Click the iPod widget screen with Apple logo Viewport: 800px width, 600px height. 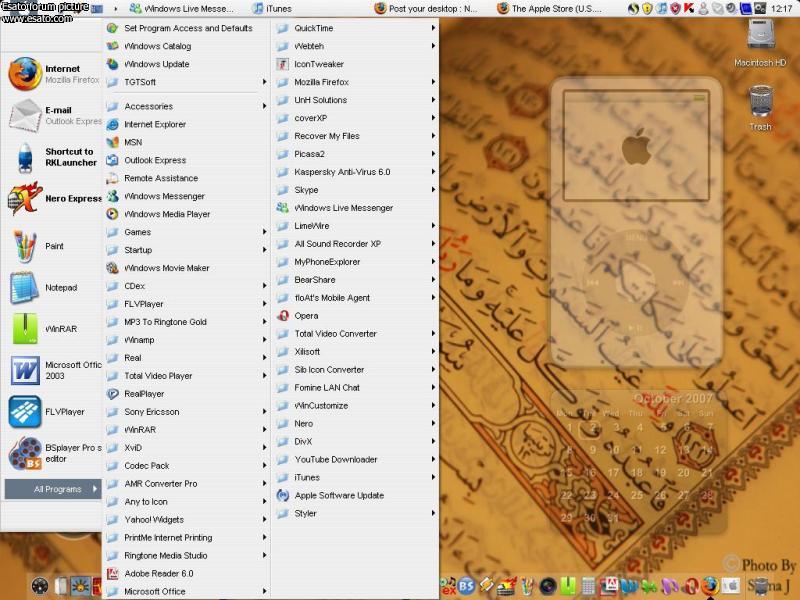coord(636,146)
